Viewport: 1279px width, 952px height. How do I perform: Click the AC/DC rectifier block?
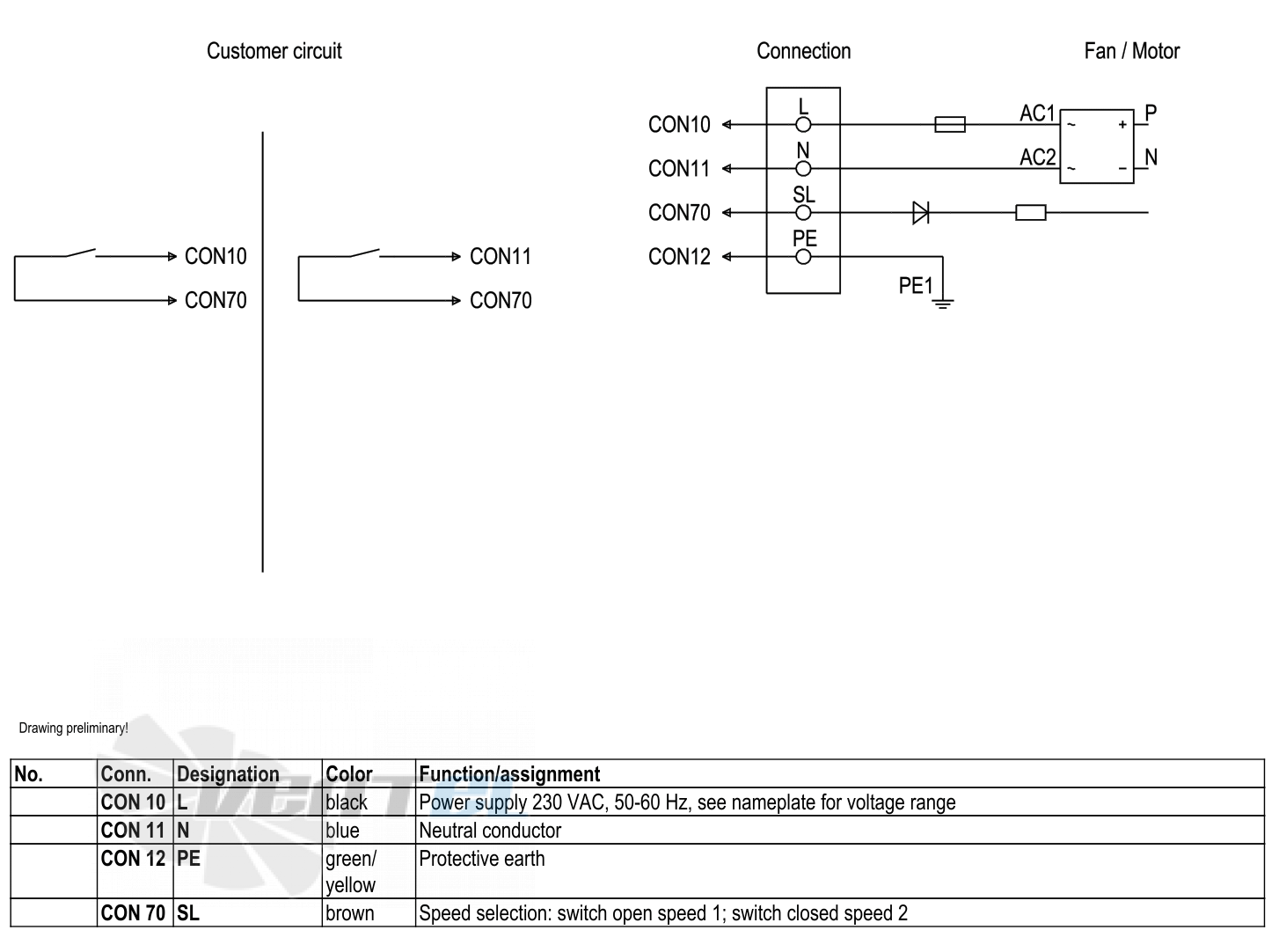click(x=1096, y=146)
